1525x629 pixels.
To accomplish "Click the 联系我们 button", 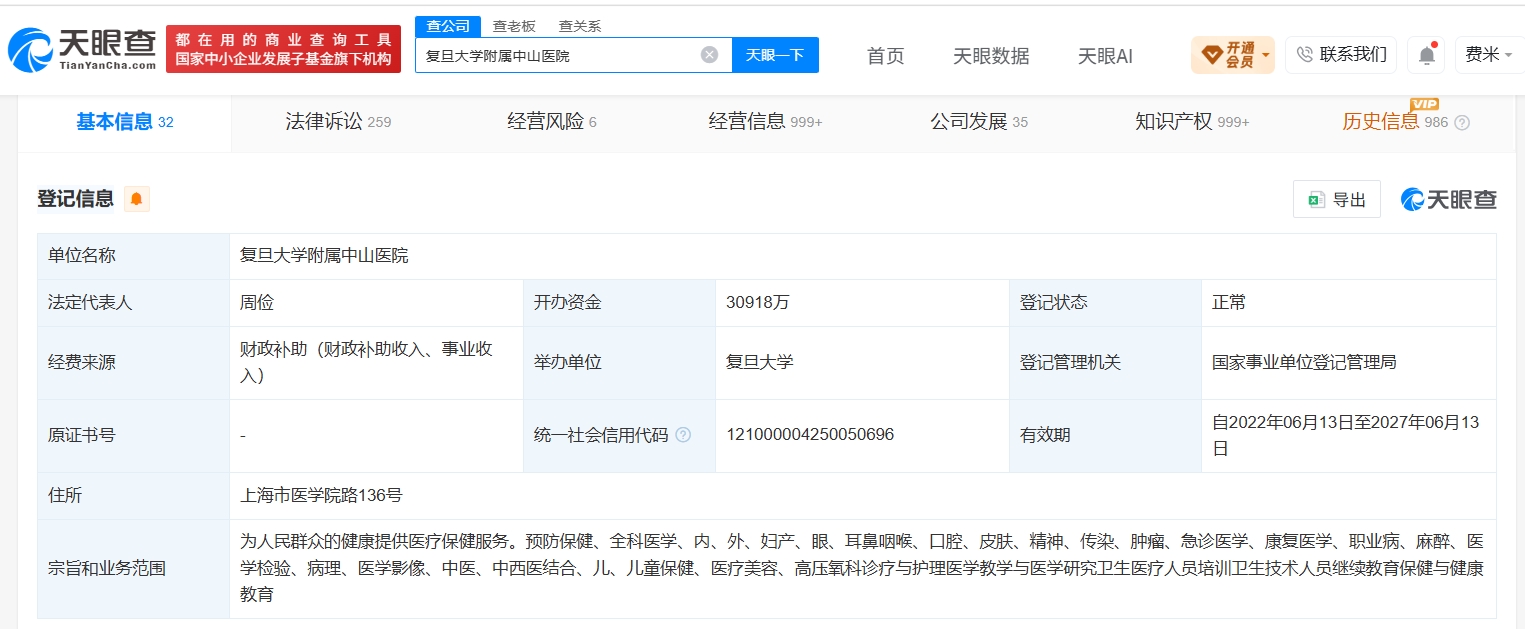I will pyautogui.click(x=1341, y=55).
